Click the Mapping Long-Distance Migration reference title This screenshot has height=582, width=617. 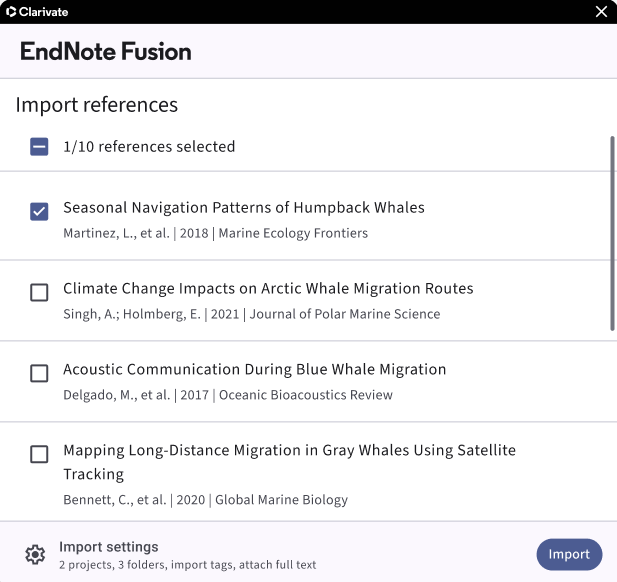point(289,462)
